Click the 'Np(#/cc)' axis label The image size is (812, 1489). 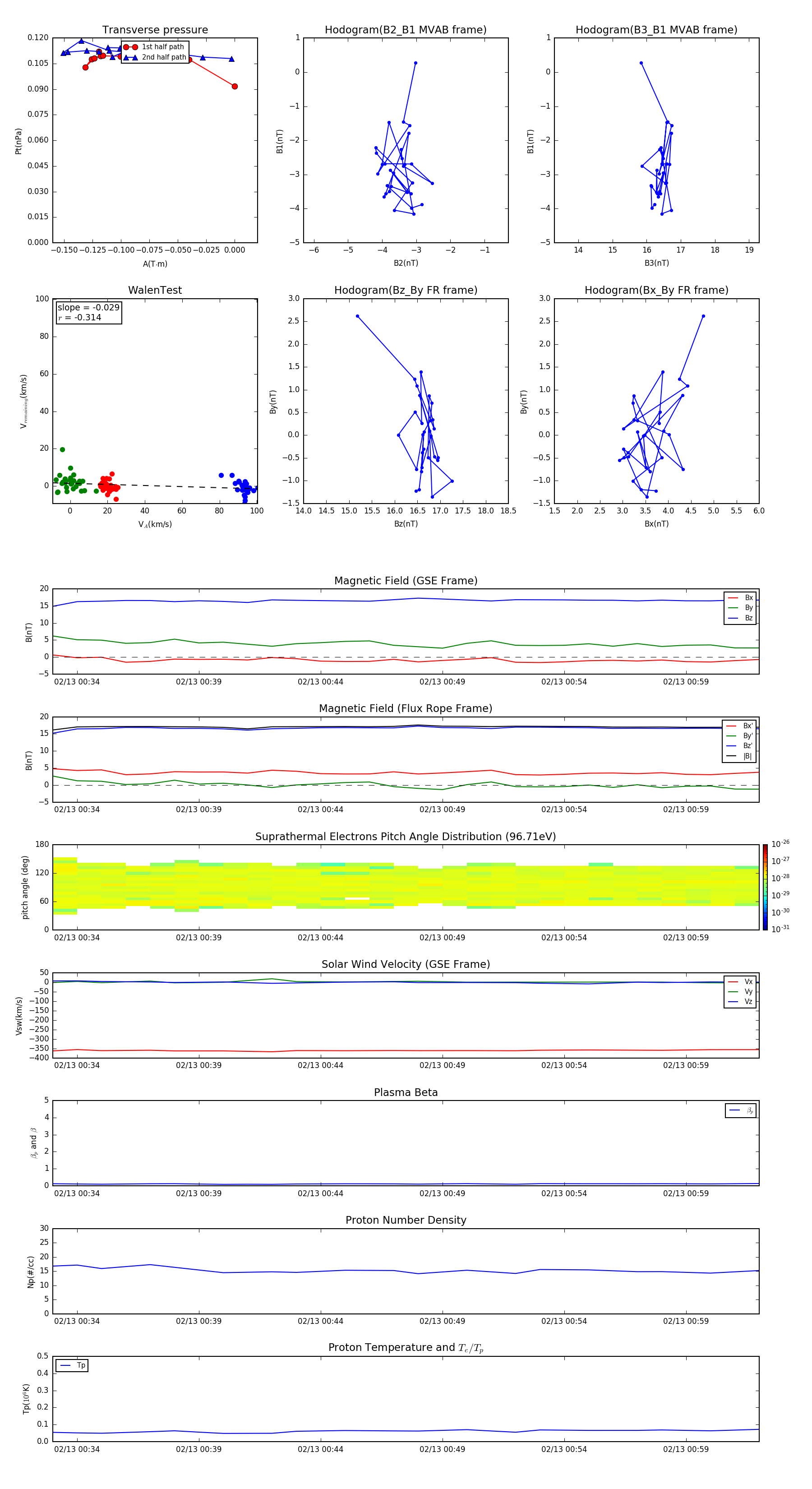(31, 1272)
